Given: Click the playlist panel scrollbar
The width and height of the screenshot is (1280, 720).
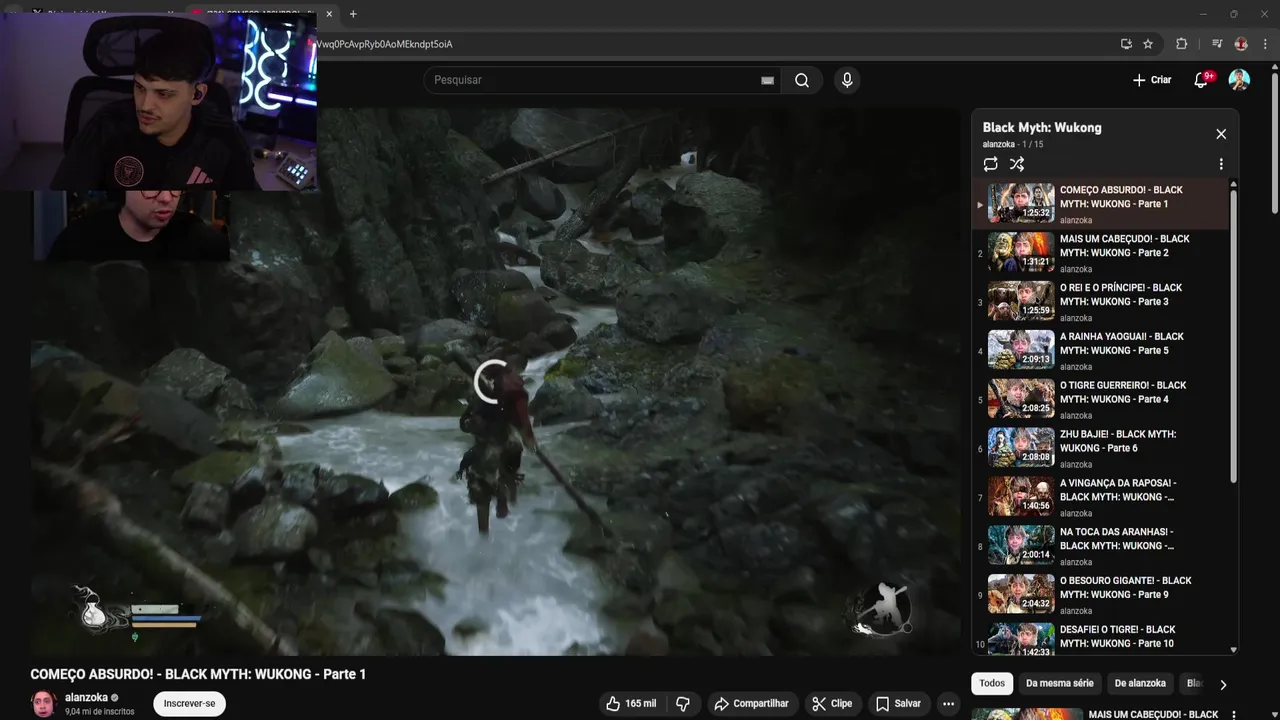Looking at the screenshot, I should pyautogui.click(x=1233, y=334).
